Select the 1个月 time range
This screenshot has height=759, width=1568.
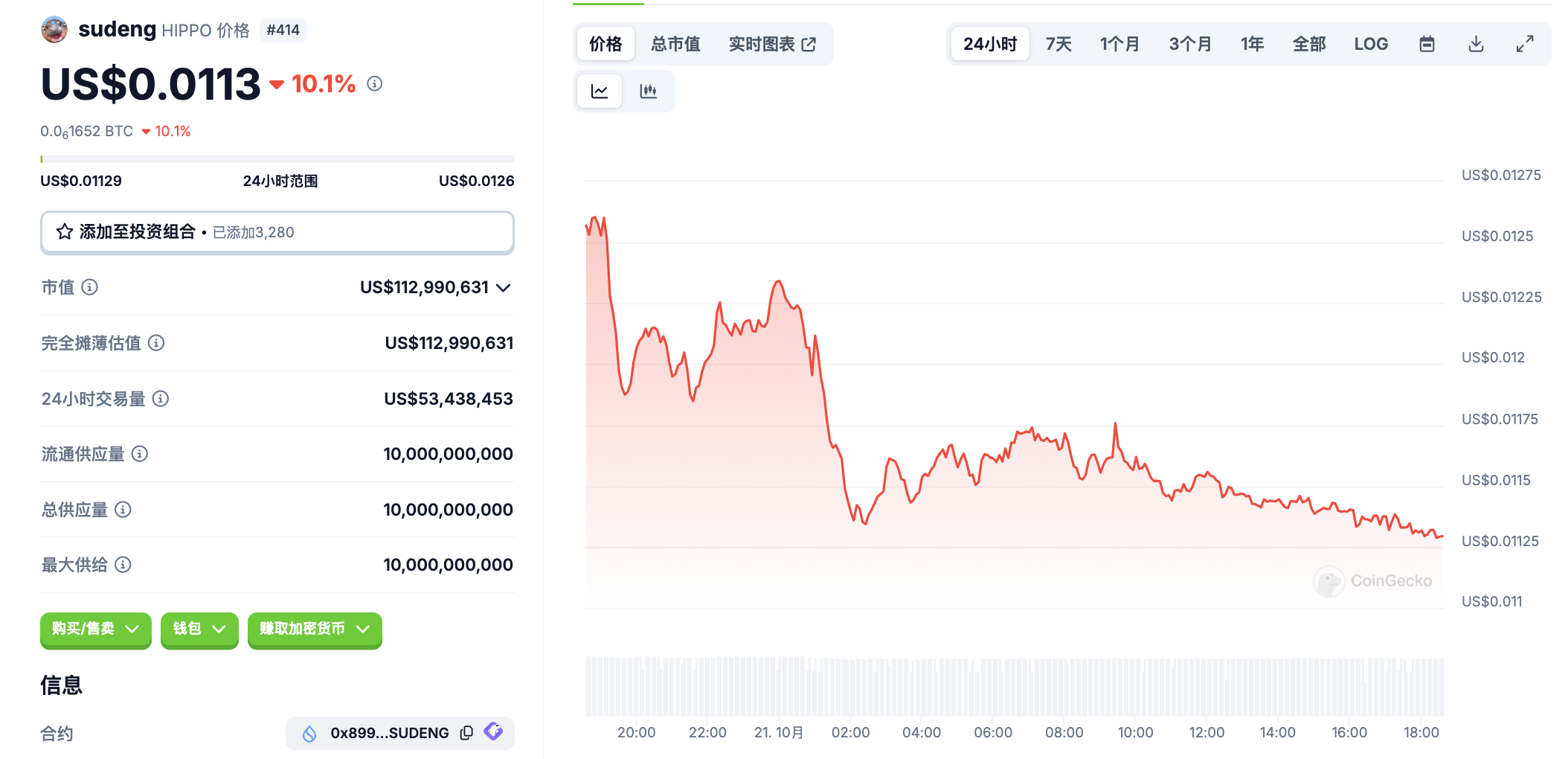(1119, 44)
